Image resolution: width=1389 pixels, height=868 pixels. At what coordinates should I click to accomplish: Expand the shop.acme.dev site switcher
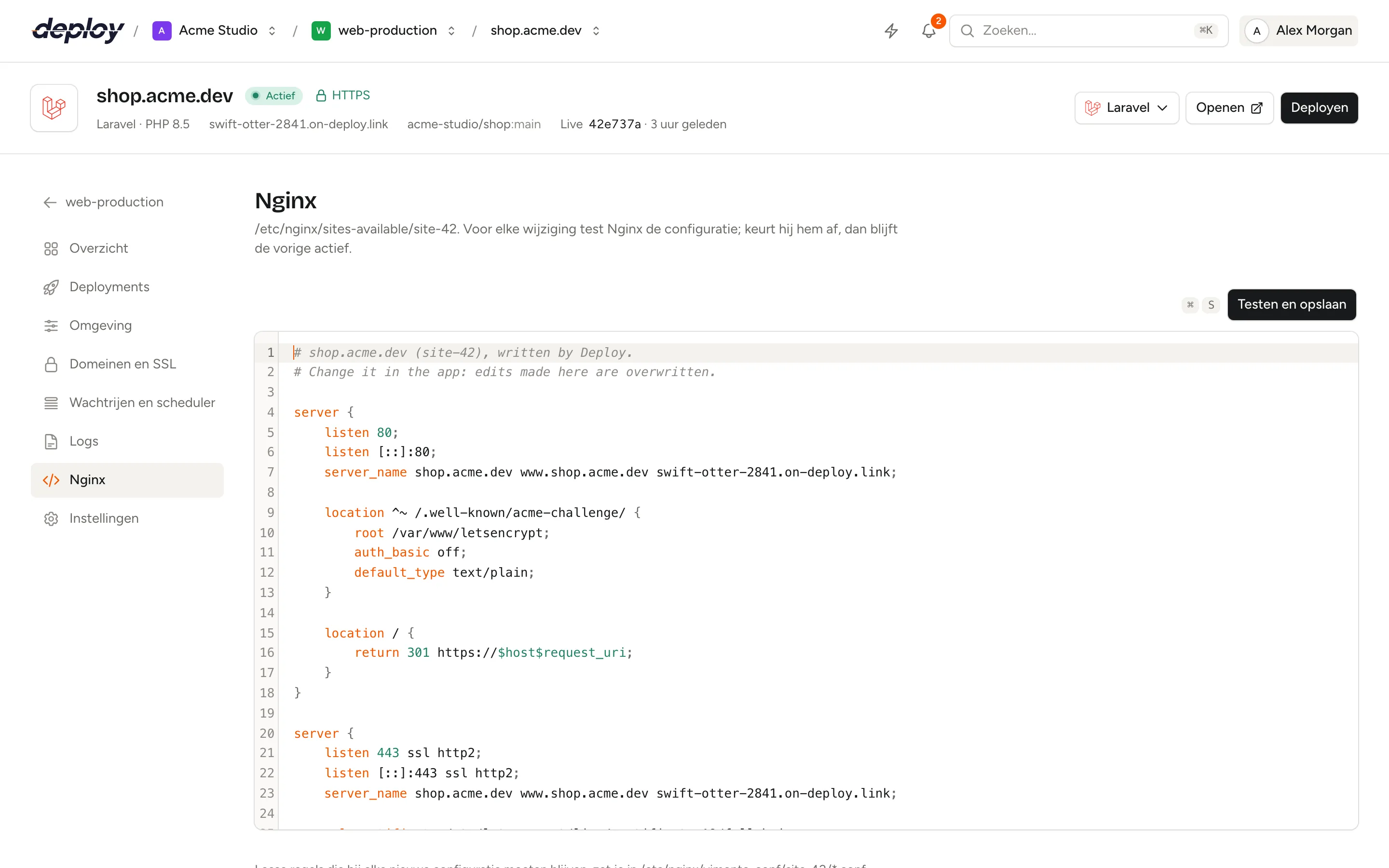pos(596,30)
